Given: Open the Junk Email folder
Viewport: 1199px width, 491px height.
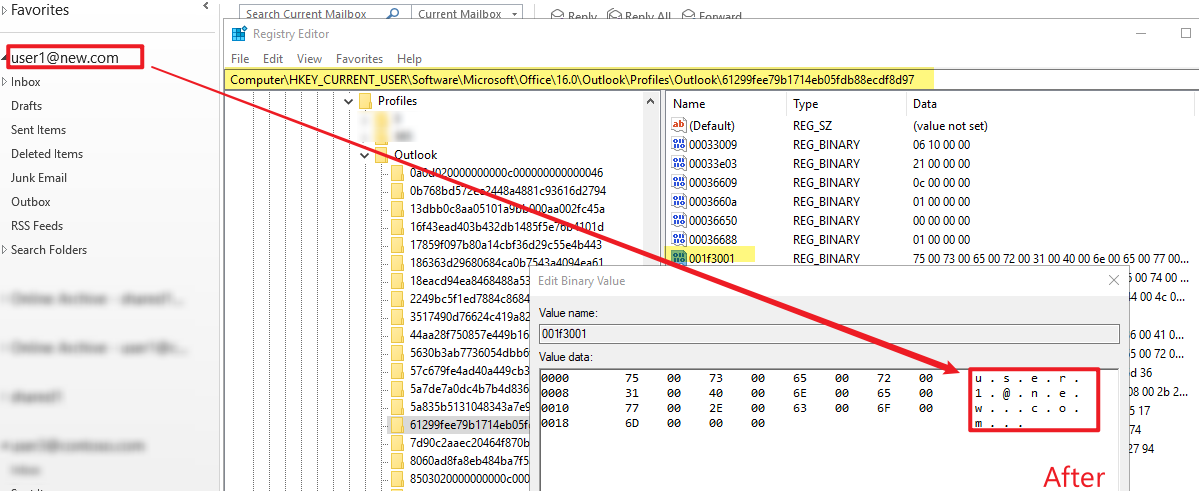Looking at the screenshot, I should 39,177.
